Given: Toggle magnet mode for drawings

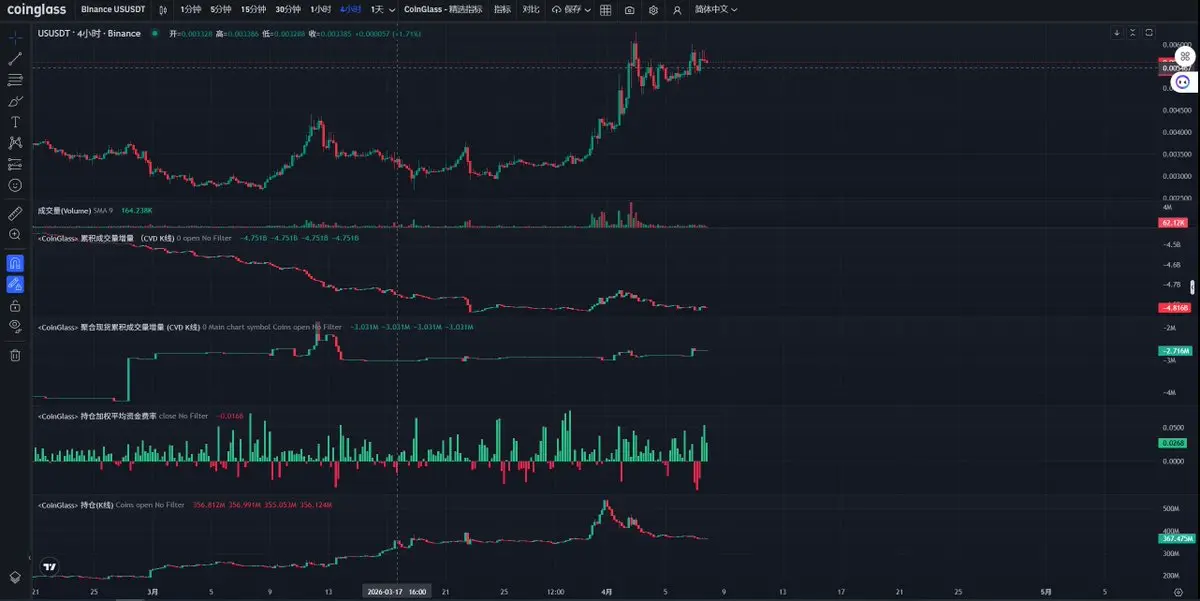Looking at the screenshot, I should (15, 263).
